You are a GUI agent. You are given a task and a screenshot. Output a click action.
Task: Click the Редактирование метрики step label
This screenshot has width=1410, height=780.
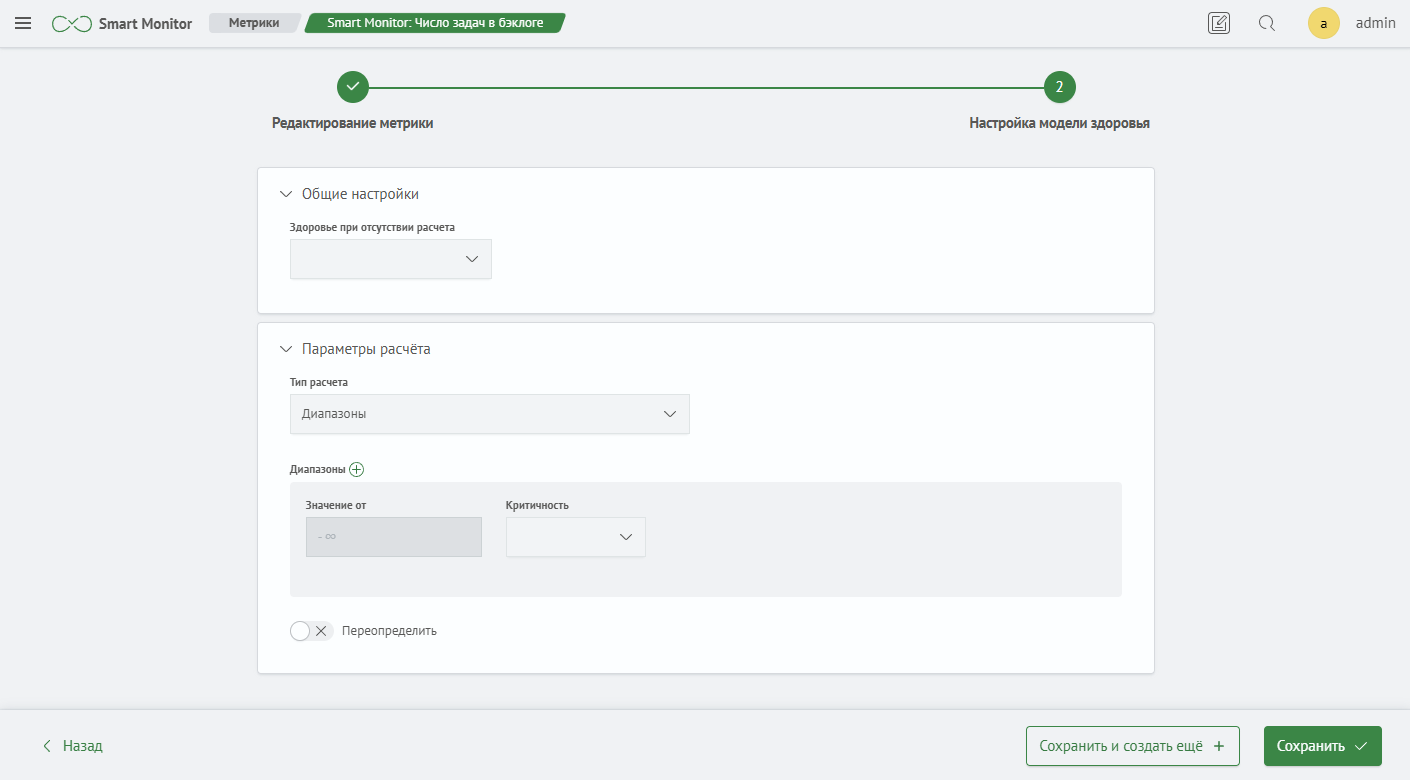coord(353,123)
